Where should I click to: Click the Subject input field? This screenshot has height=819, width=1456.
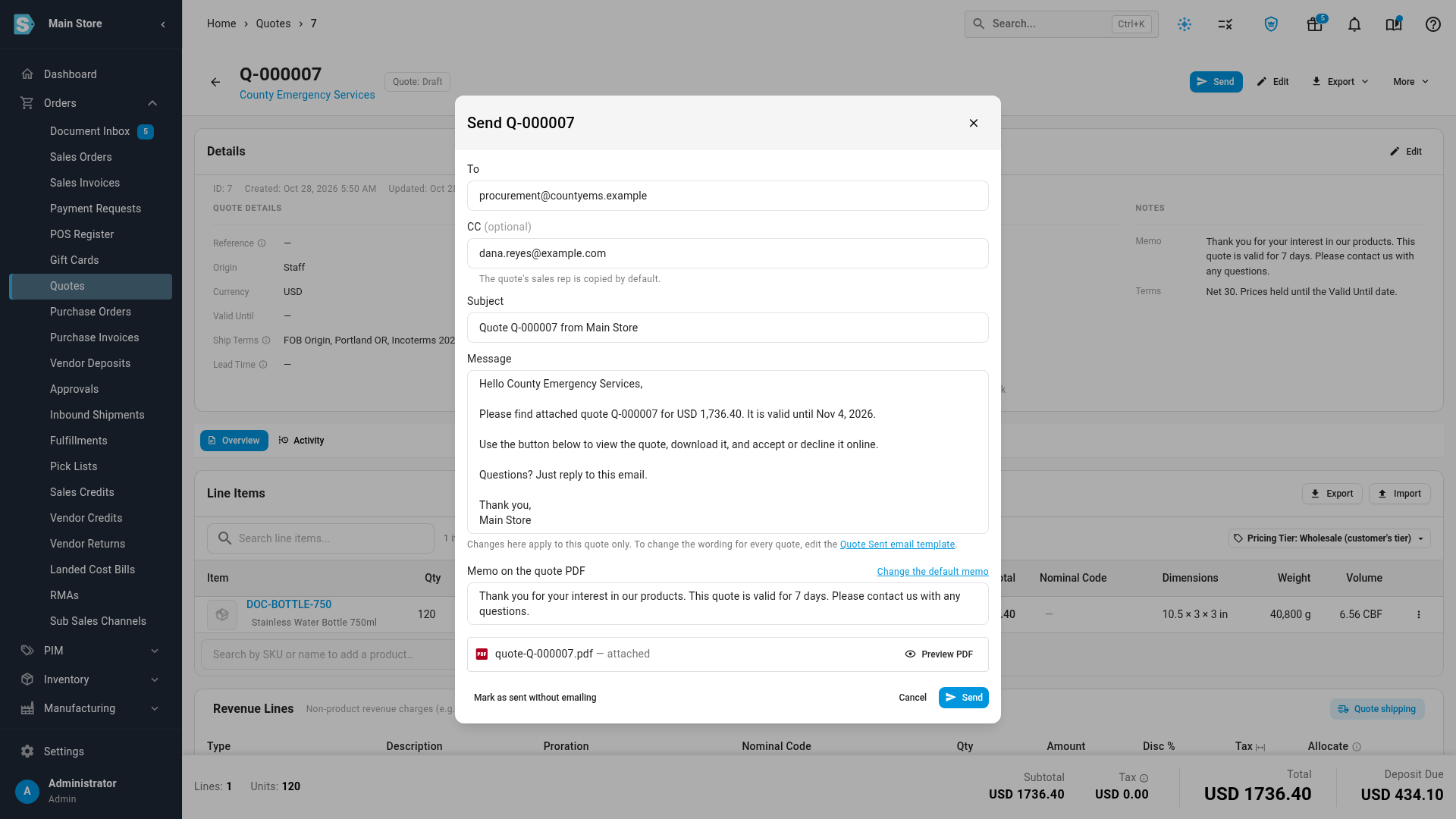728,328
